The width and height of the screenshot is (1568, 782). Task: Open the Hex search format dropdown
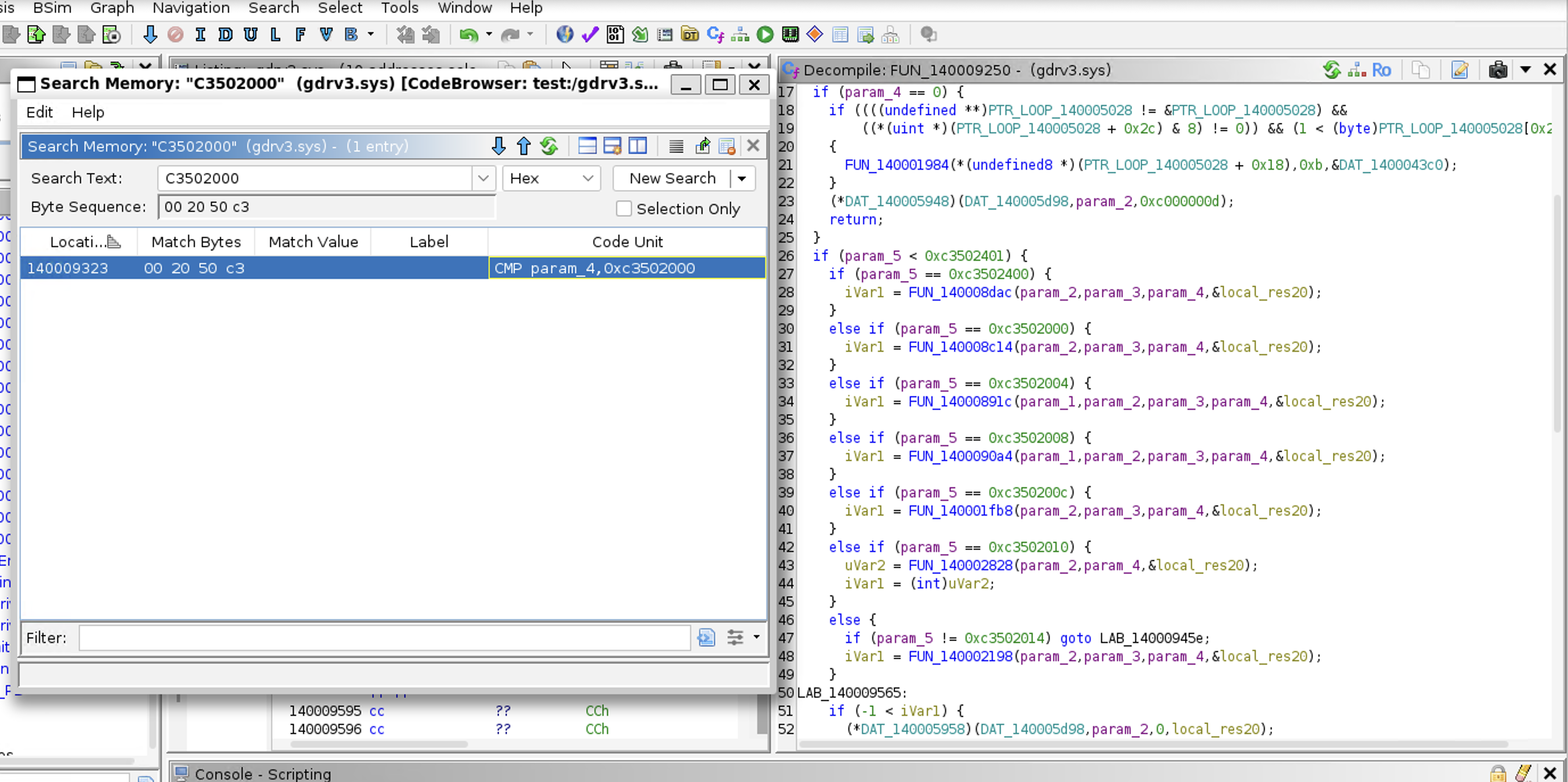[551, 178]
